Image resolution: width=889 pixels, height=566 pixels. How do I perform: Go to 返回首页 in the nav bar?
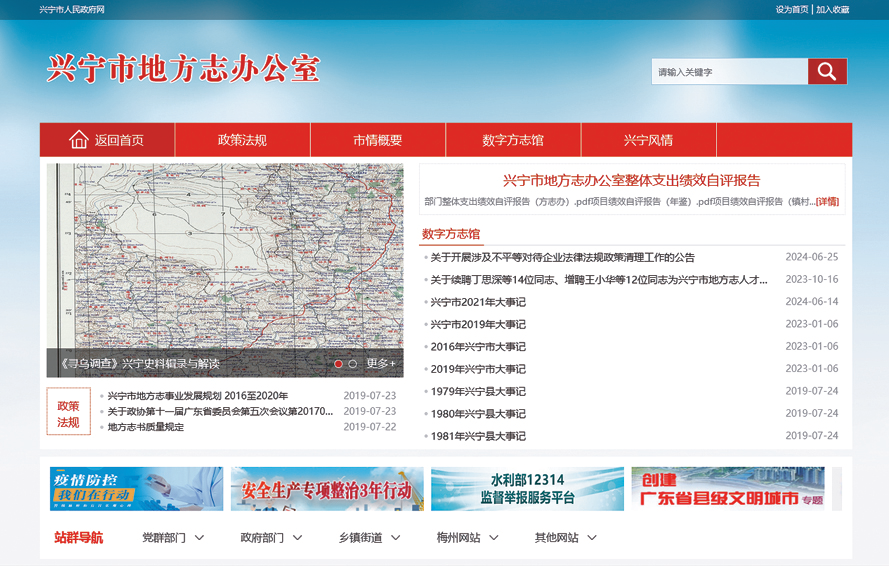(107, 140)
